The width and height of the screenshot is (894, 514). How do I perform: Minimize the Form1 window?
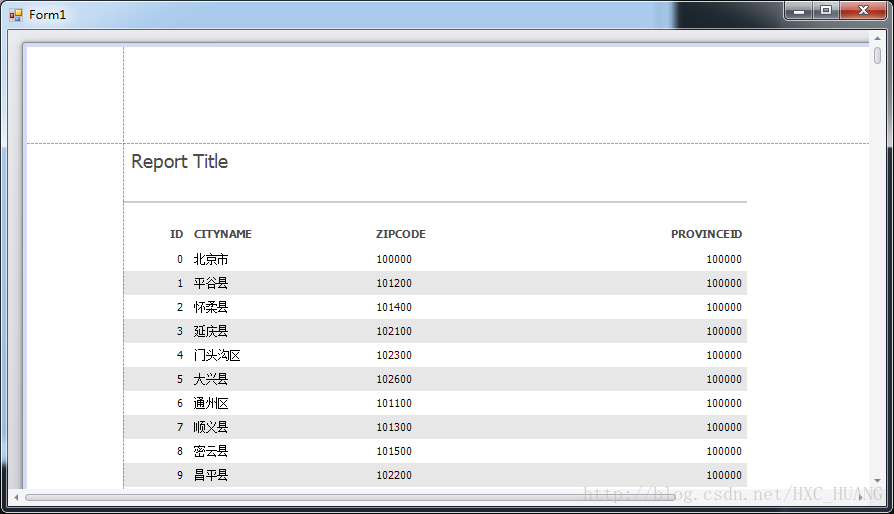tap(799, 11)
